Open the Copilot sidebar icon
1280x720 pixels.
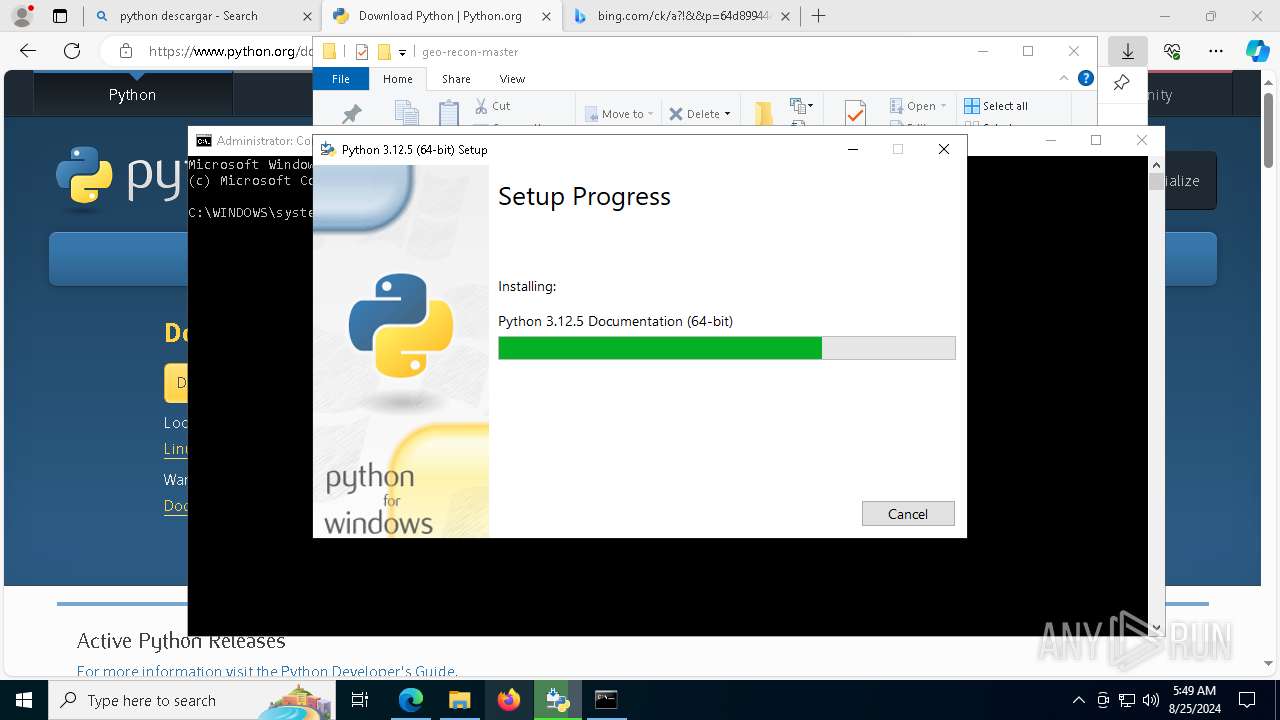click(x=1257, y=51)
